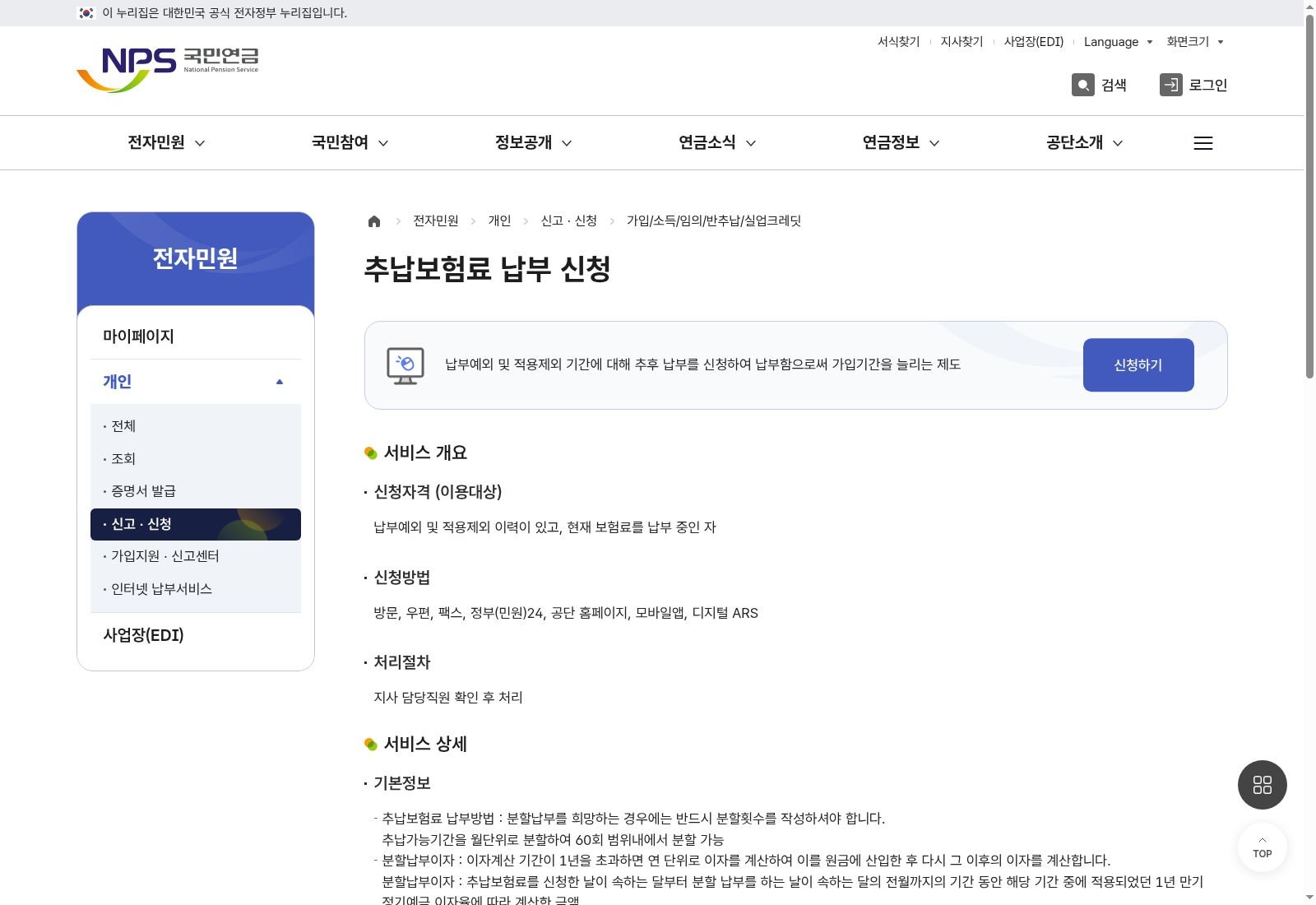Select 신고 · 신청 in the sidebar

(196, 524)
